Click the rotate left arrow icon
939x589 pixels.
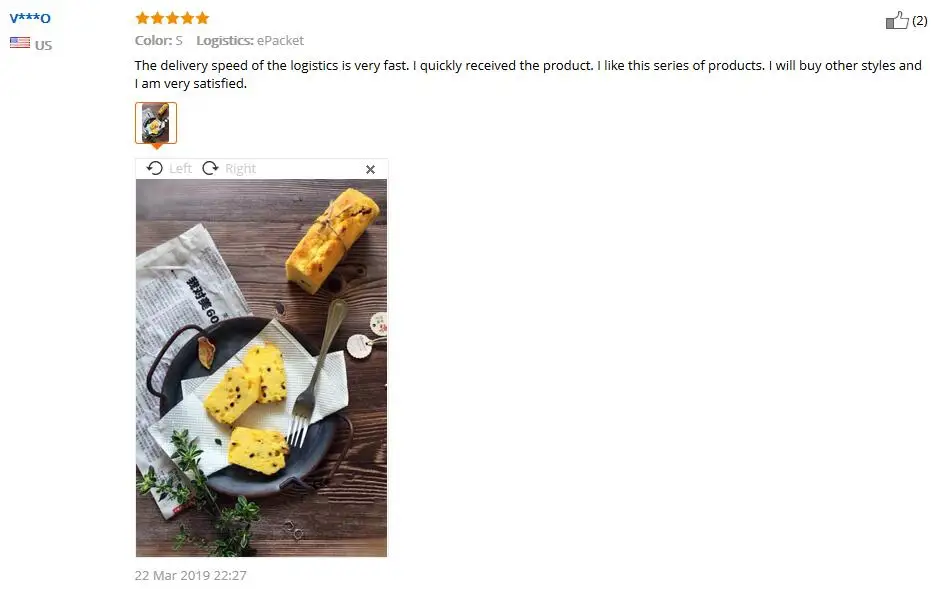pyautogui.click(x=155, y=168)
